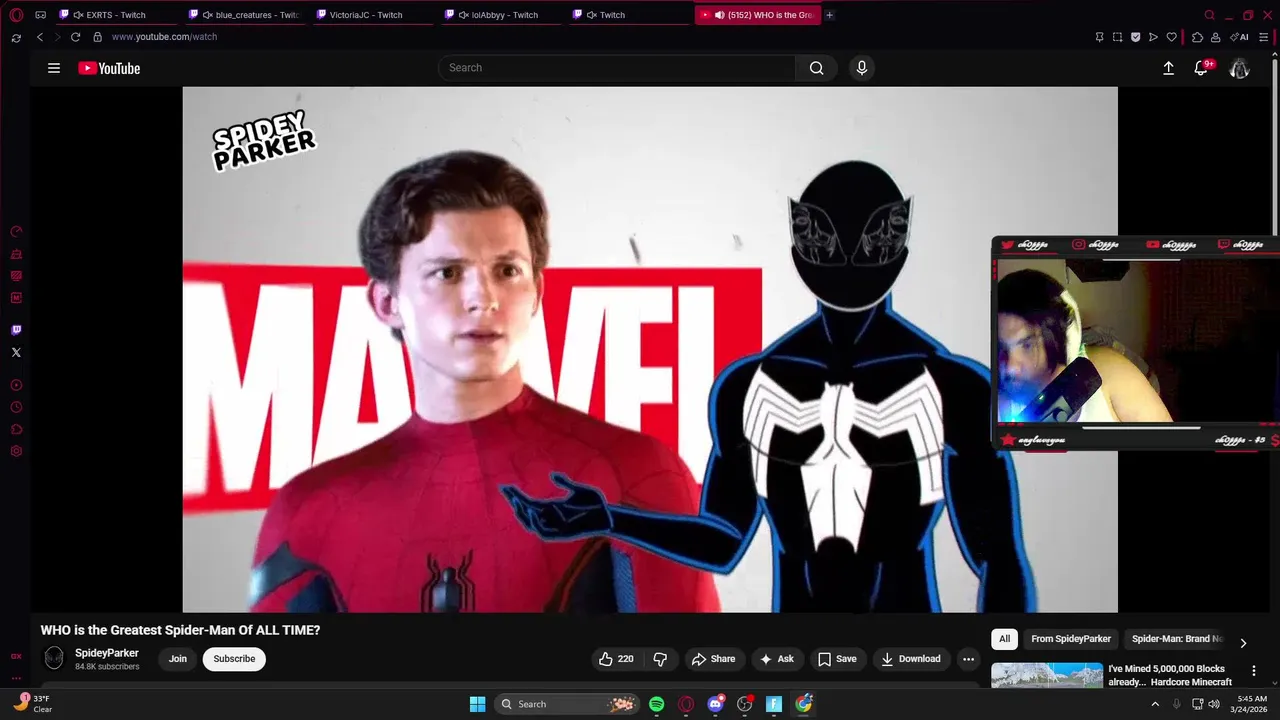Add page to bookmarks heart icon
The height and width of the screenshot is (720, 1280).
click(1171, 37)
